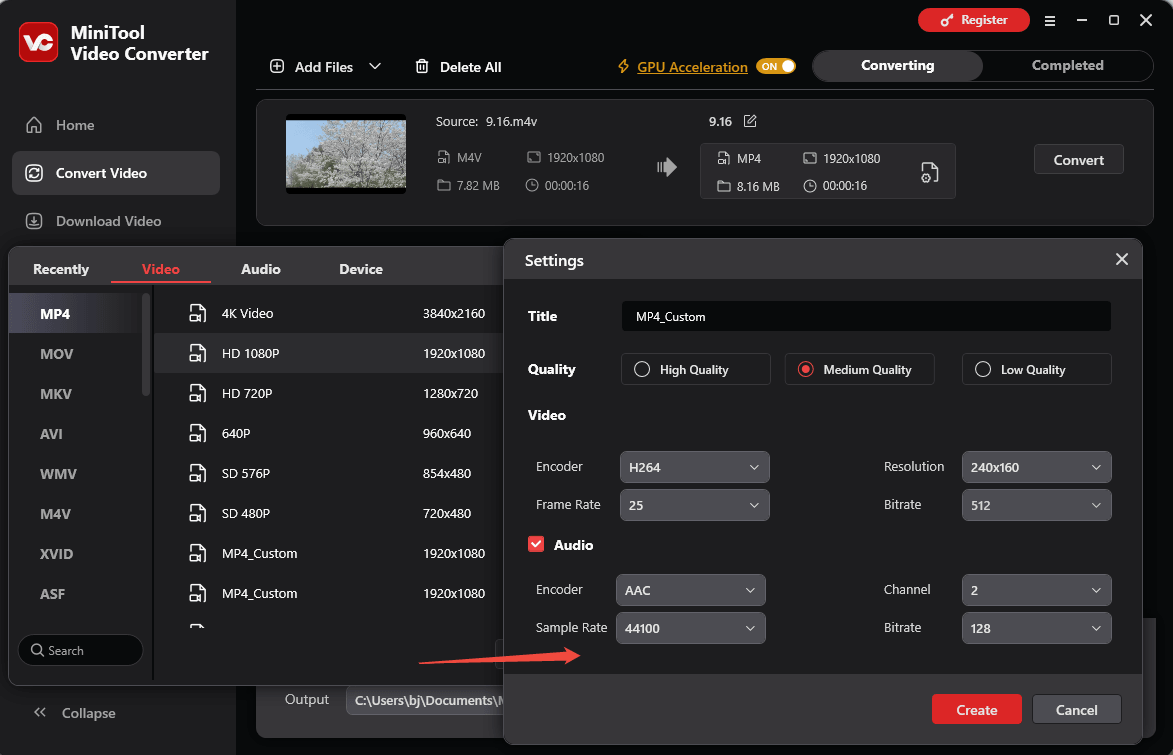The height and width of the screenshot is (755, 1173).
Task: Click the MiniTool Video Converter logo icon
Action: (38, 42)
